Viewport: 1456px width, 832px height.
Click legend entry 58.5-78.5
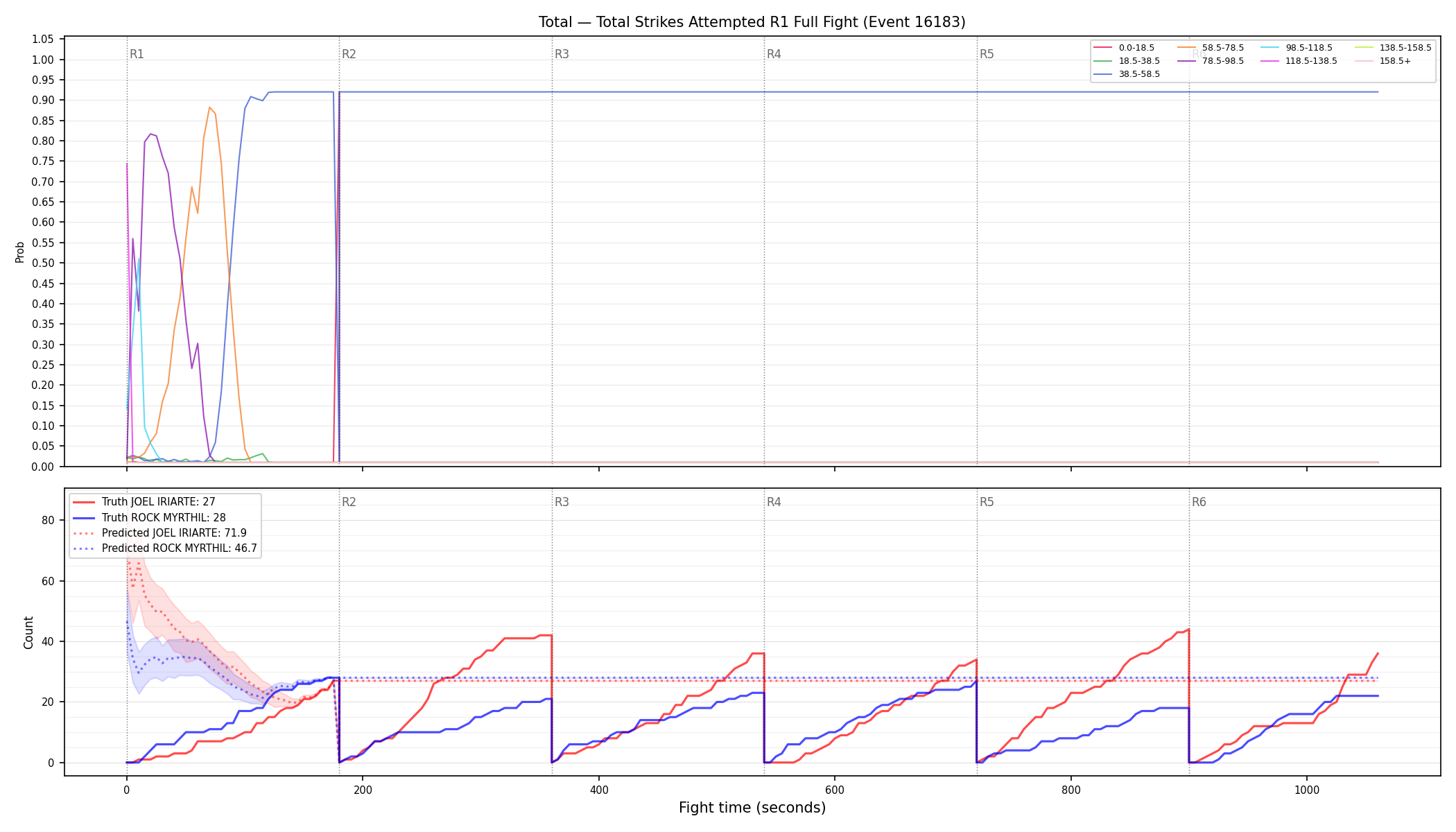[x=1211, y=48]
